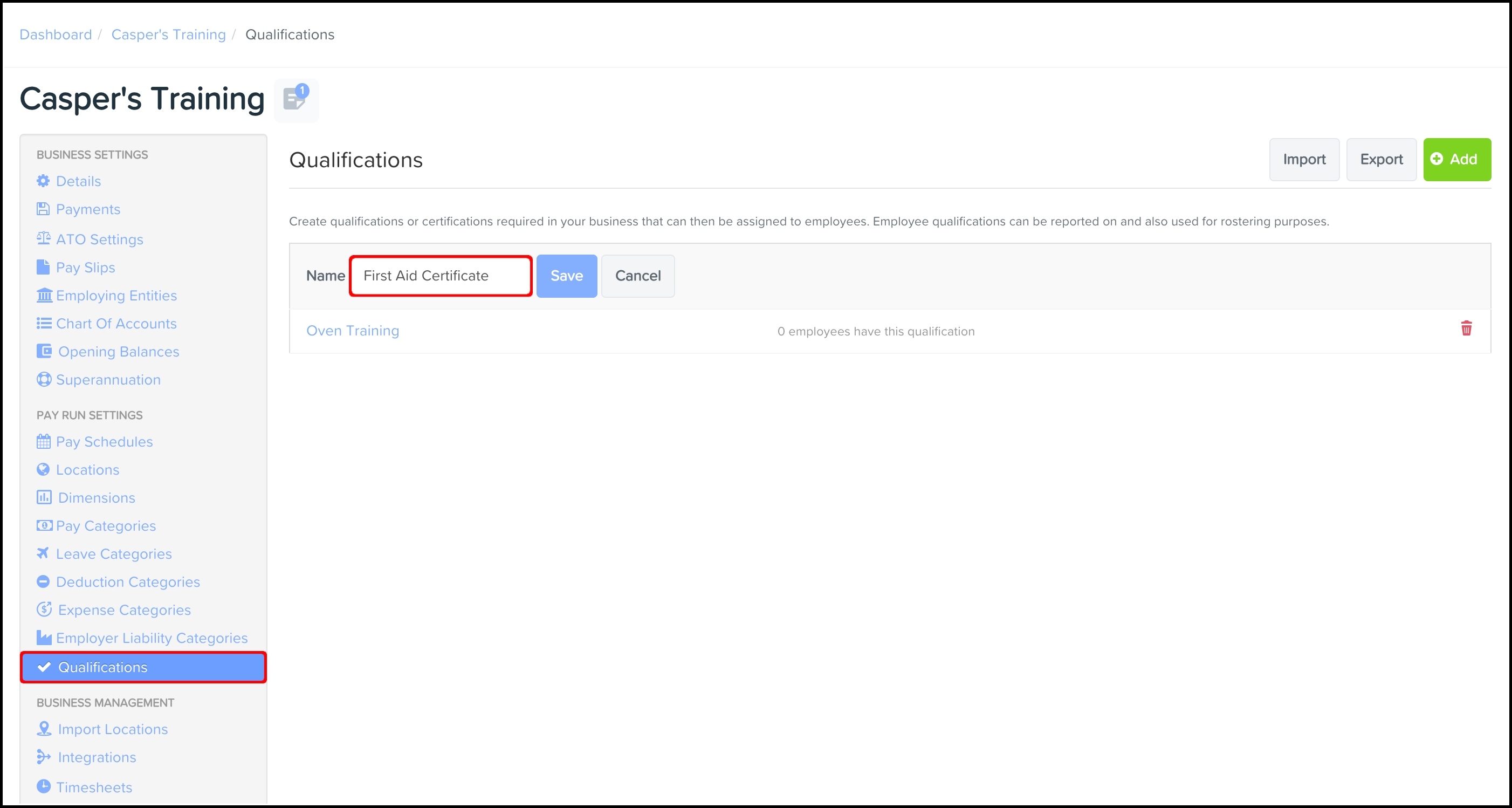Click into the qualification Name field
1512x808 pixels.
pyautogui.click(x=440, y=276)
